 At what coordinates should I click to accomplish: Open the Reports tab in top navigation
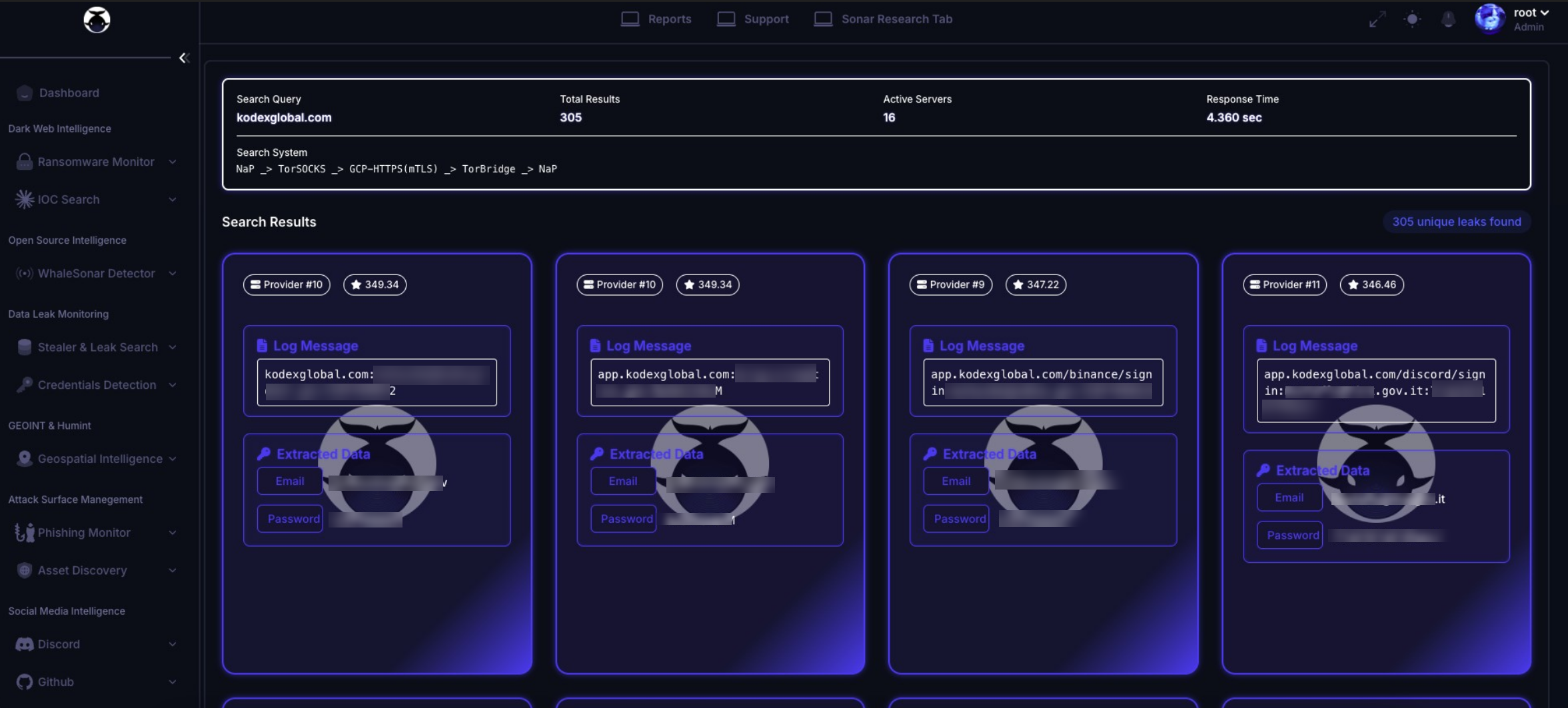click(x=656, y=19)
